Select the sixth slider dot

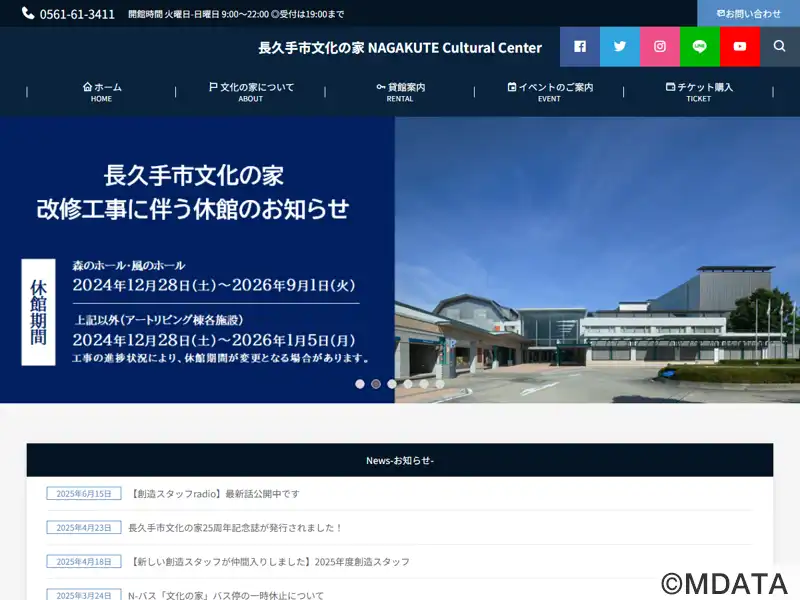[440, 384]
